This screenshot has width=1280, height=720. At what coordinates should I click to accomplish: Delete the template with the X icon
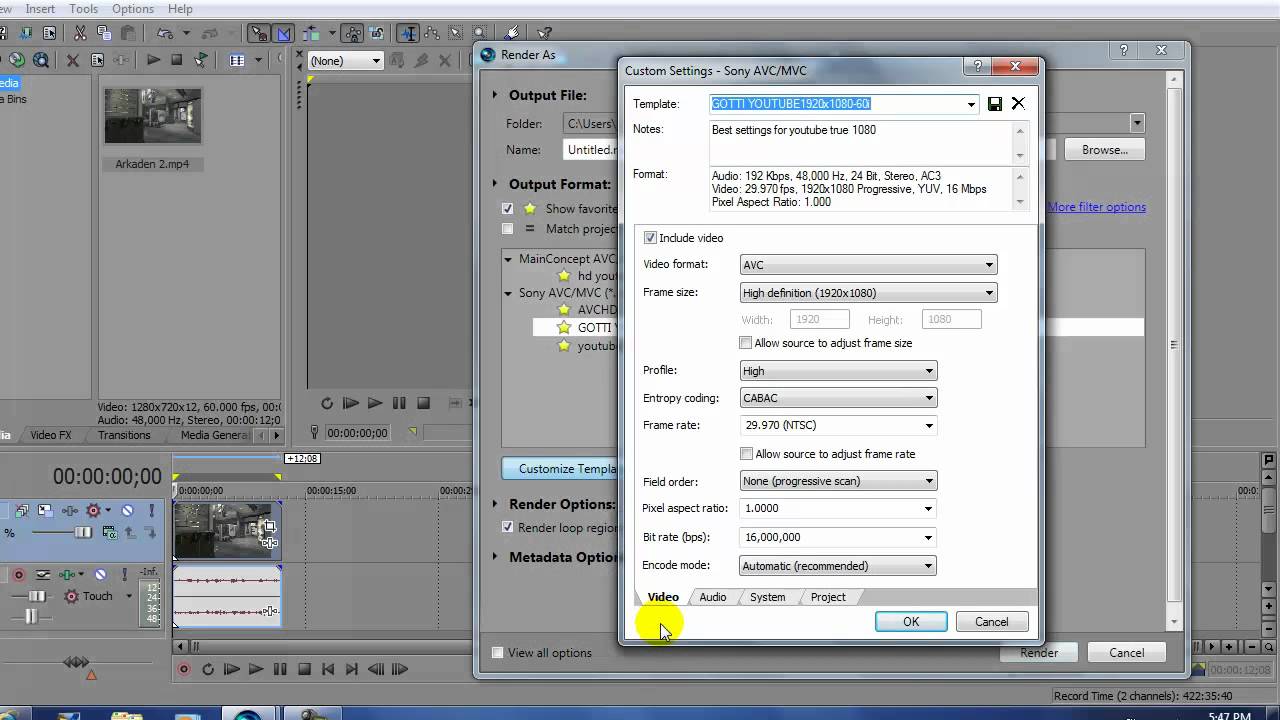tap(1018, 104)
